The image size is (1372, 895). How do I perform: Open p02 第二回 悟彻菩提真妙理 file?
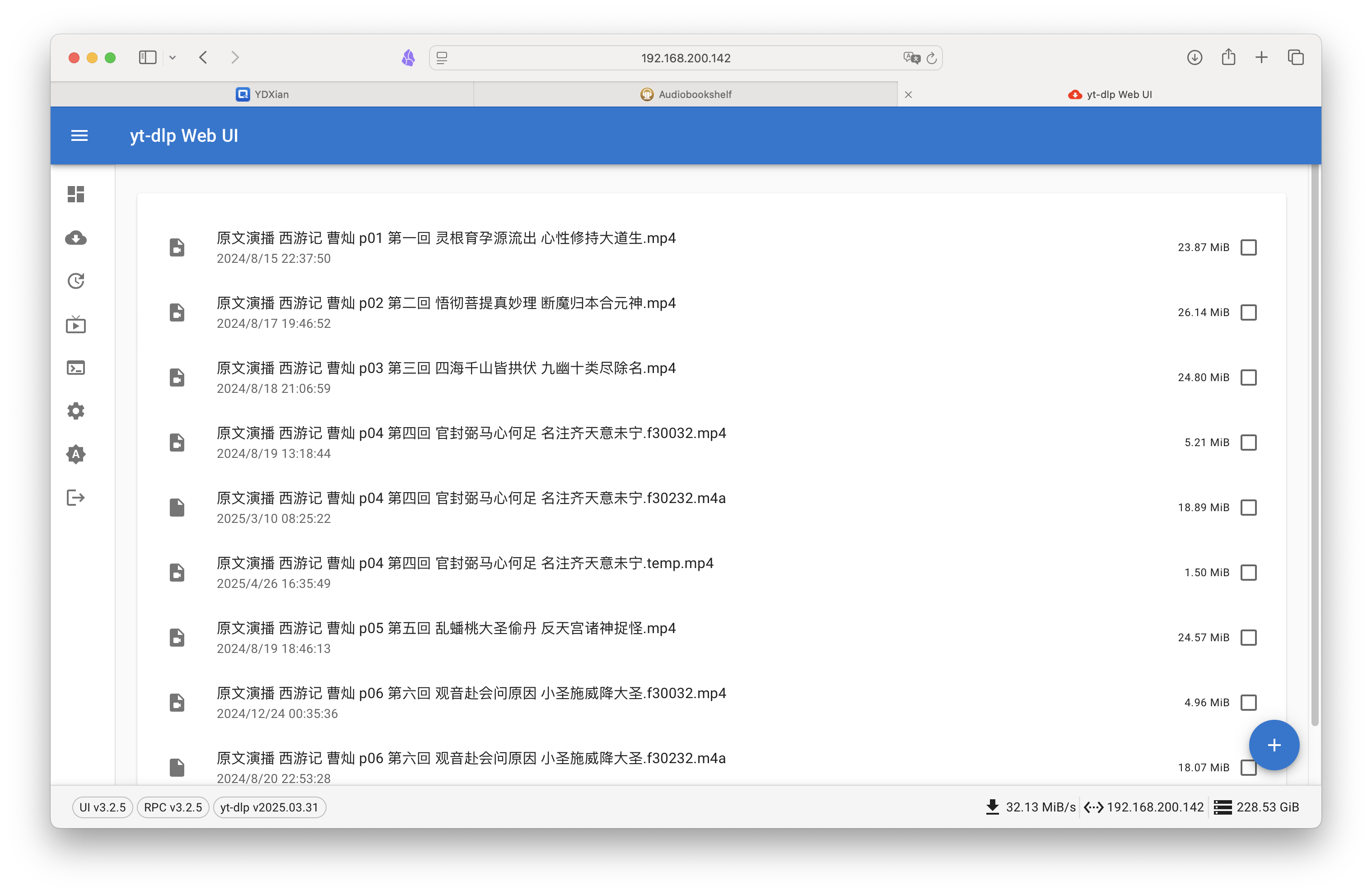tap(446, 303)
